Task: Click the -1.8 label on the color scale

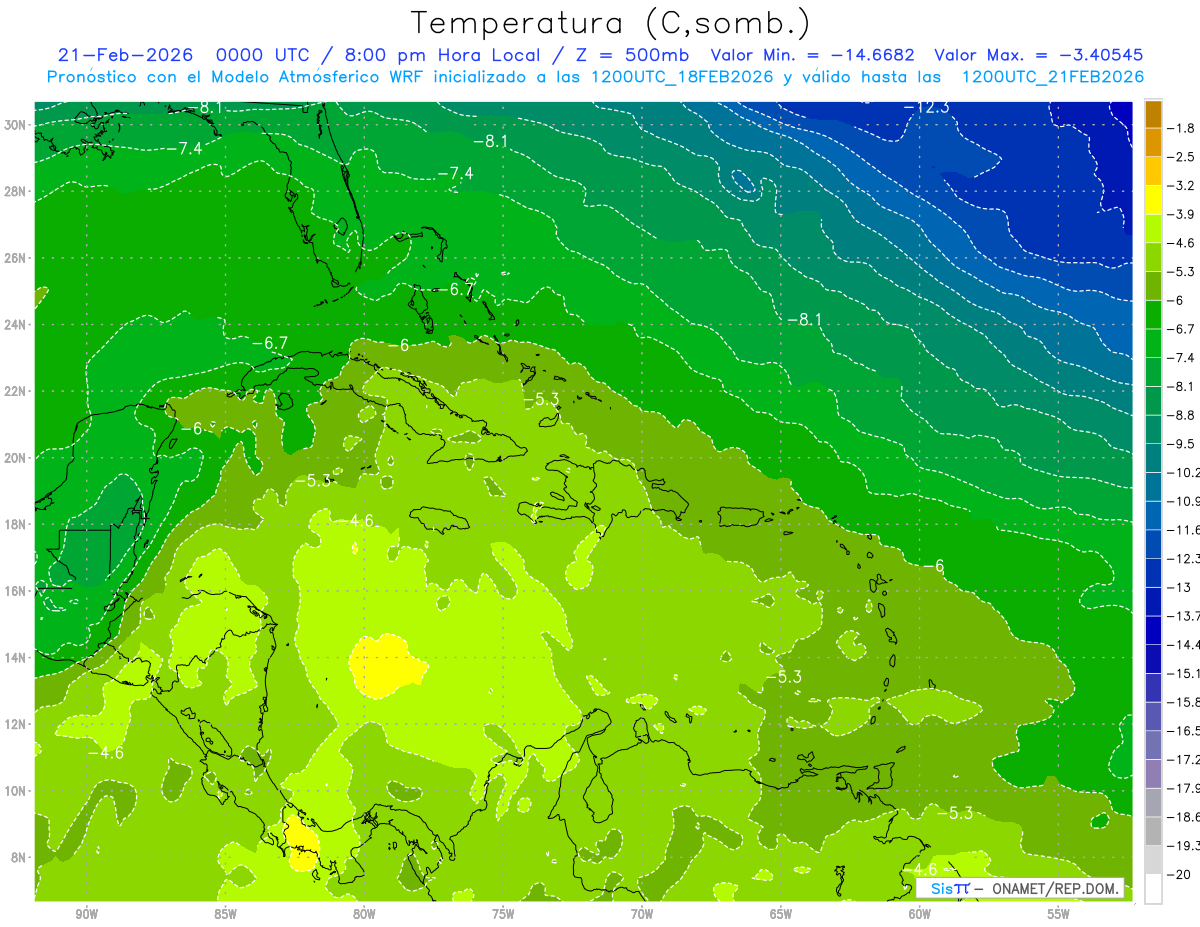Action: 1183,128
